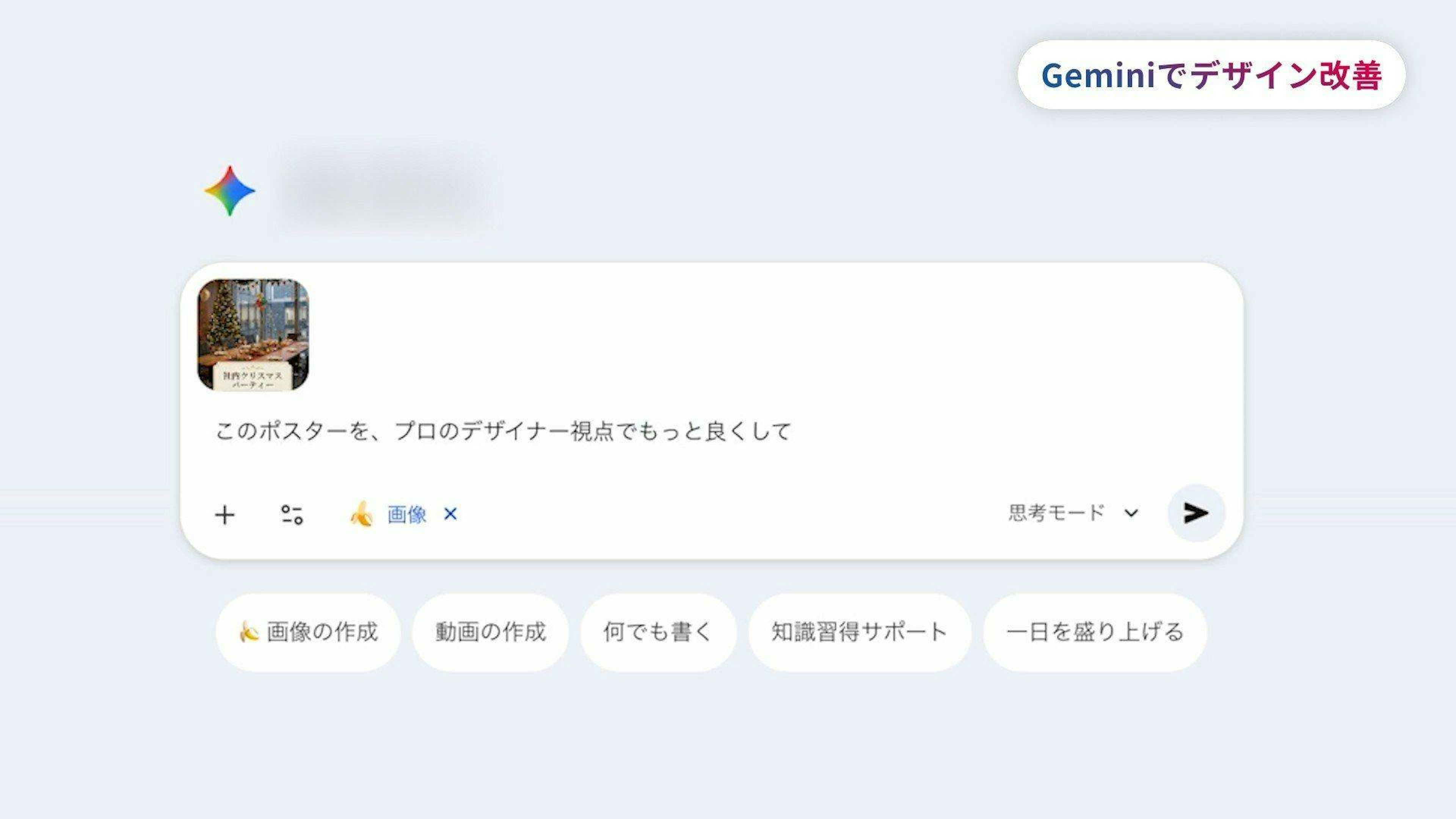This screenshot has width=1456, height=819.
Task: Click the Gemini sparkle logo
Action: pyautogui.click(x=229, y=191)
